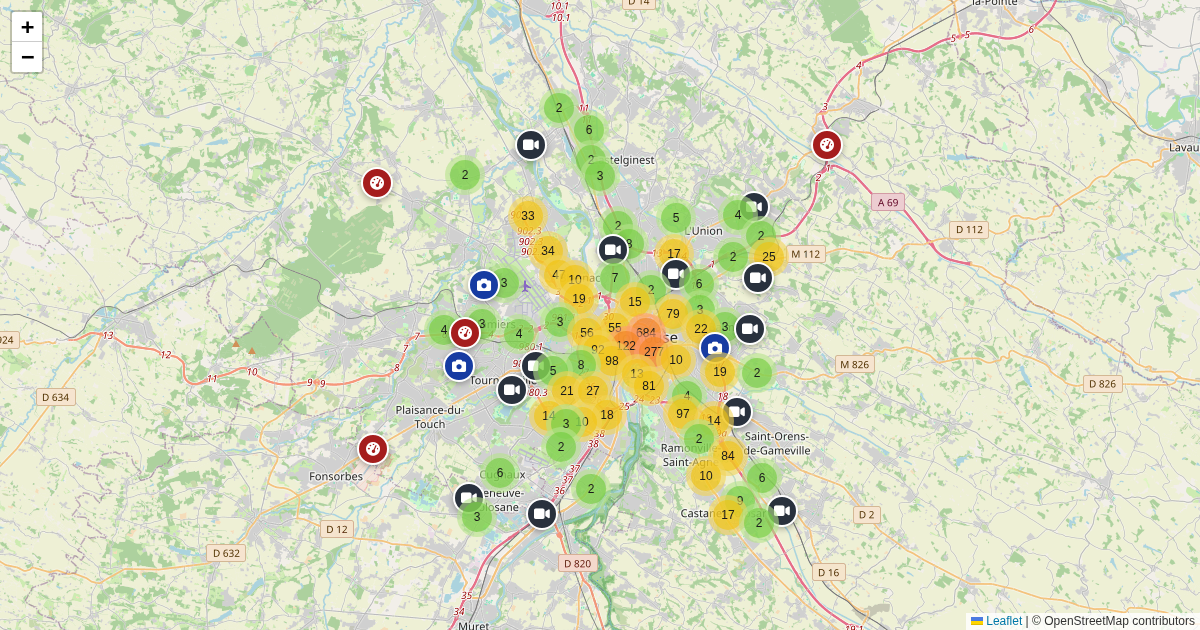Screen dimensions: 1200x630
Task: Click the Plaisance-du-Touch town label
Action: click(x=430, y=417)
